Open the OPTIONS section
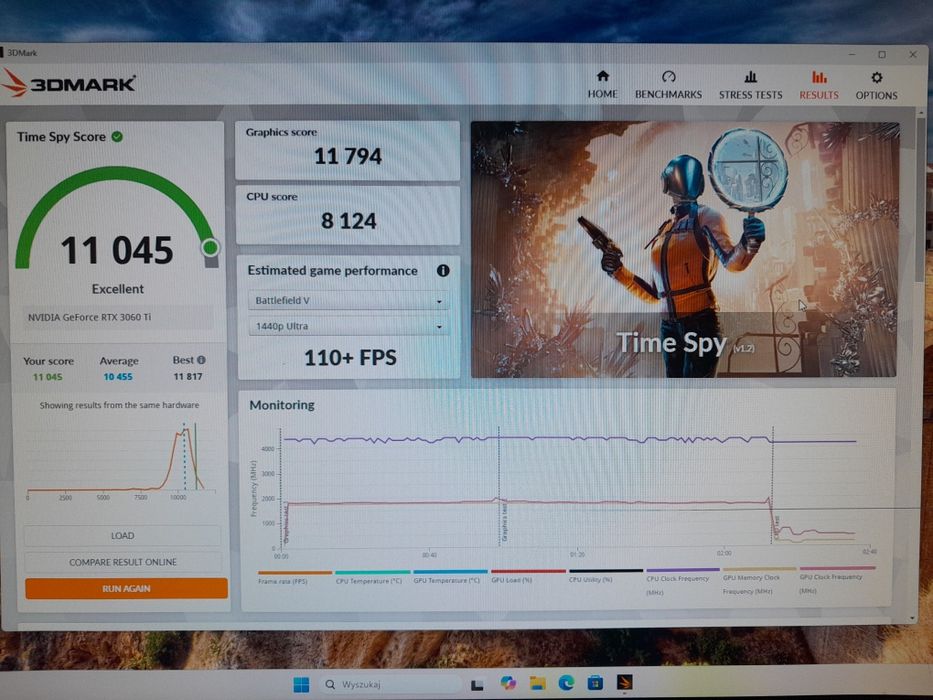933x700 pixels. tap(876, 85)
